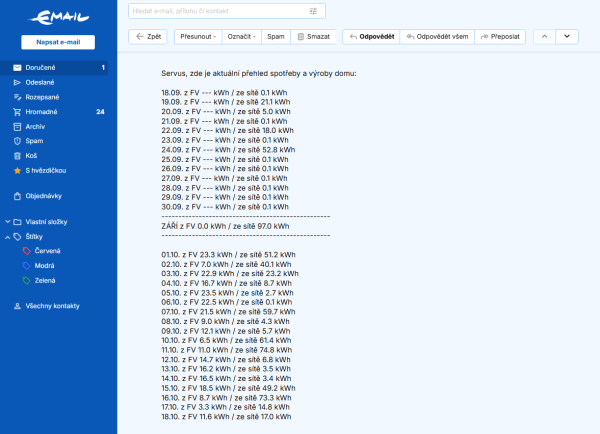600x434 pixels.
Task: Click the Smazat delete button
Action: 313,37
